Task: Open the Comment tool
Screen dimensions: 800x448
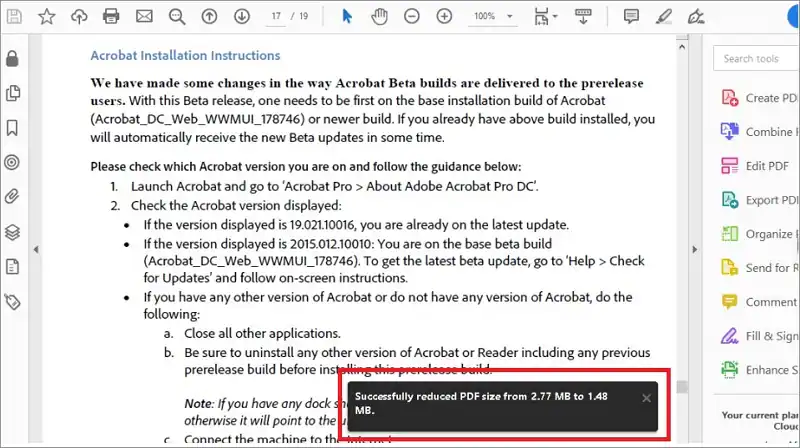Action: pos(760,302)
